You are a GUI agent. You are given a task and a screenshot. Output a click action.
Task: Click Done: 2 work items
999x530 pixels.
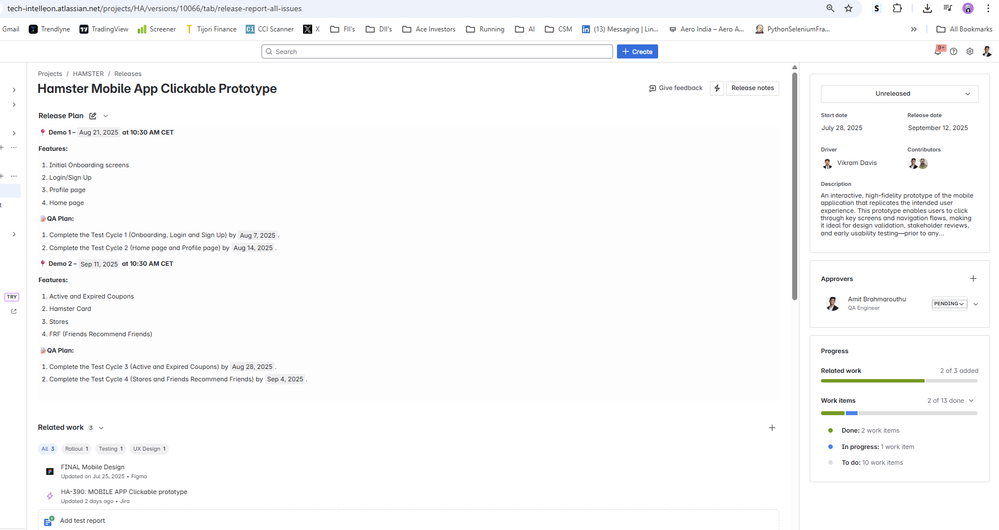click(870, 431)
